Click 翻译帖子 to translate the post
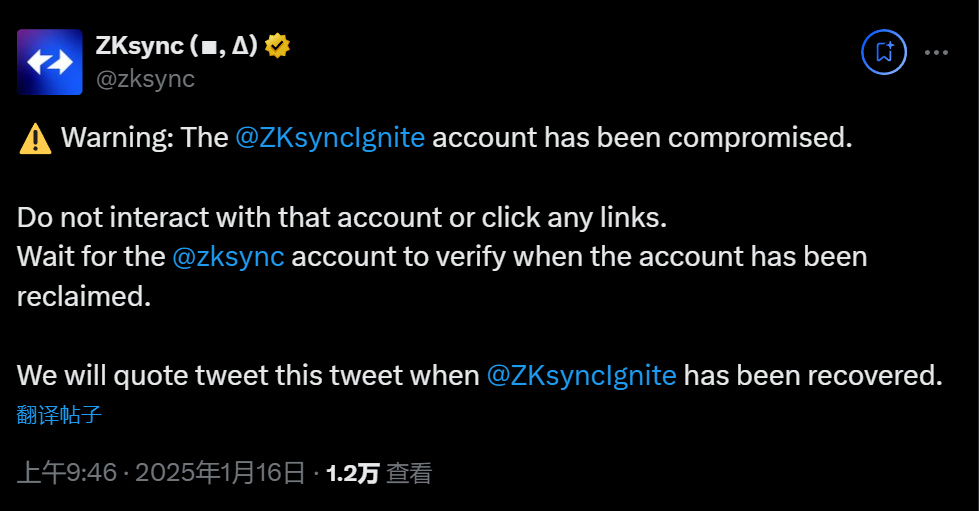The width and height of the screenshot is (979, 511). tap(60, 414)
